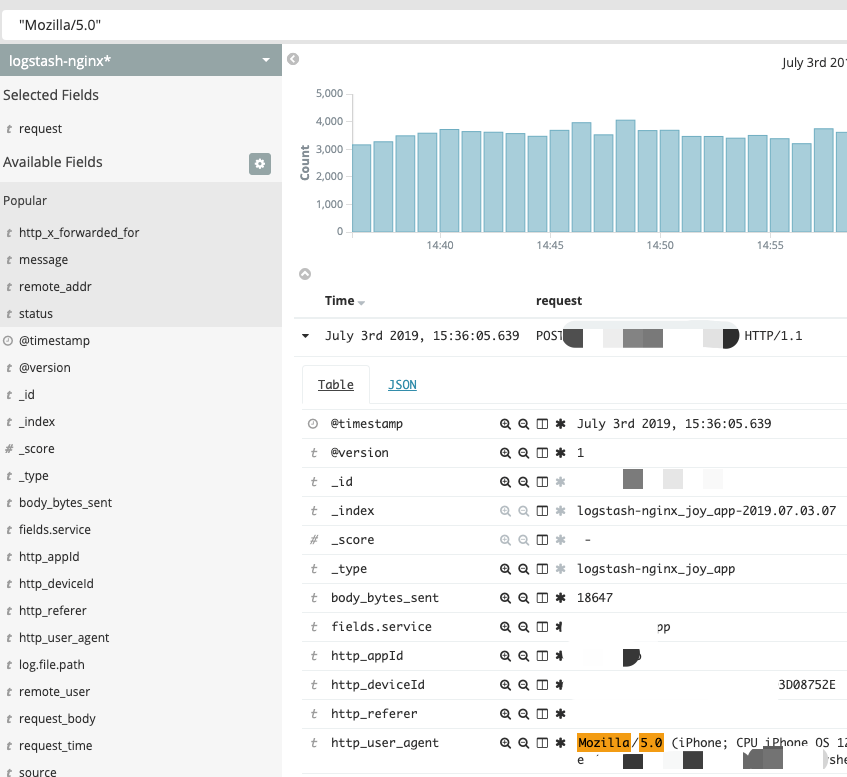Image resolution: width=847 pixels, height=777 pixels.
Task: Toggle the http_user_agent column in table
Action: point(542,743)
